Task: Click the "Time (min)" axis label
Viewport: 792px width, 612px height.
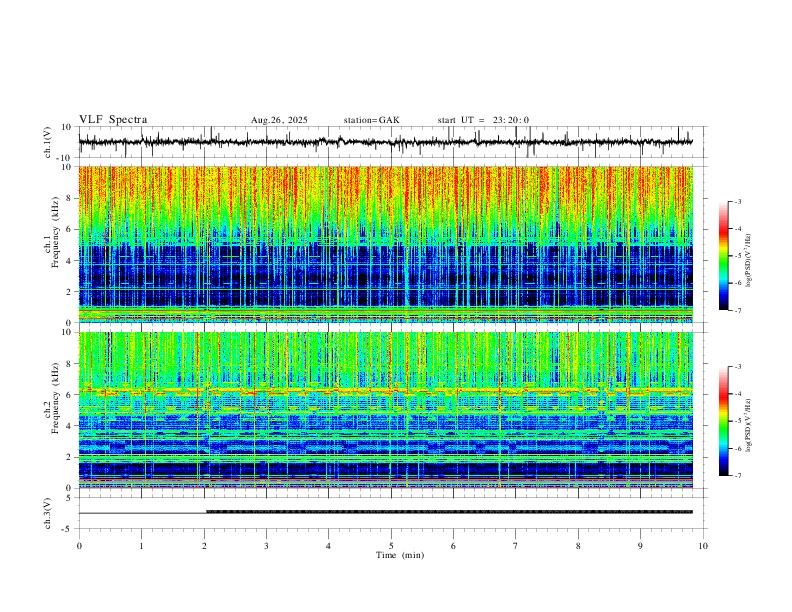Action: pyautogui.click(x=400, y=555)
